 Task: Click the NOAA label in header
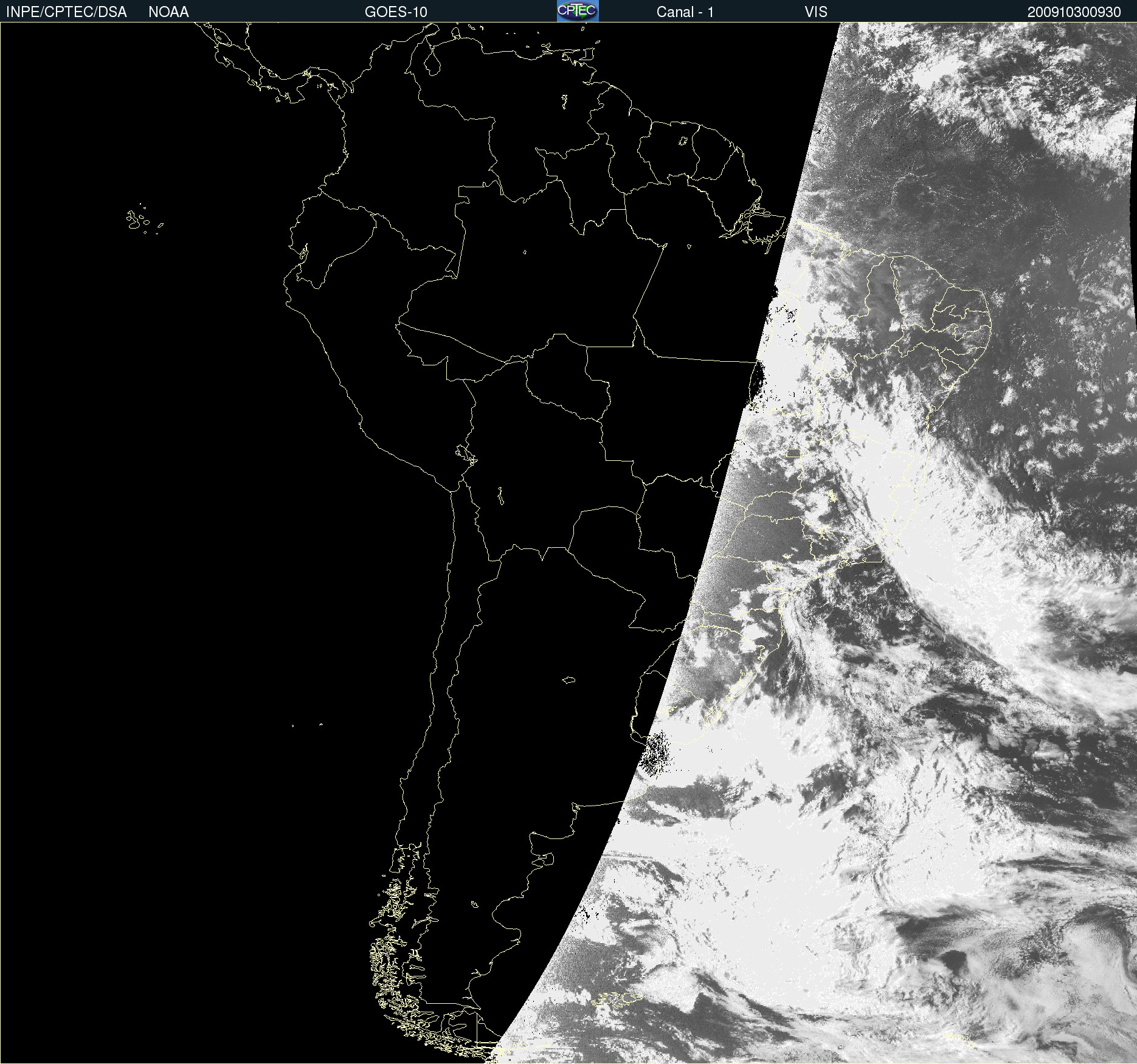point(168,12)
